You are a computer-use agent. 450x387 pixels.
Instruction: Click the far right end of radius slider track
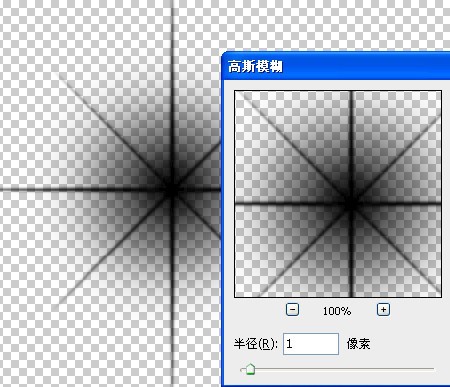[433, 369]
